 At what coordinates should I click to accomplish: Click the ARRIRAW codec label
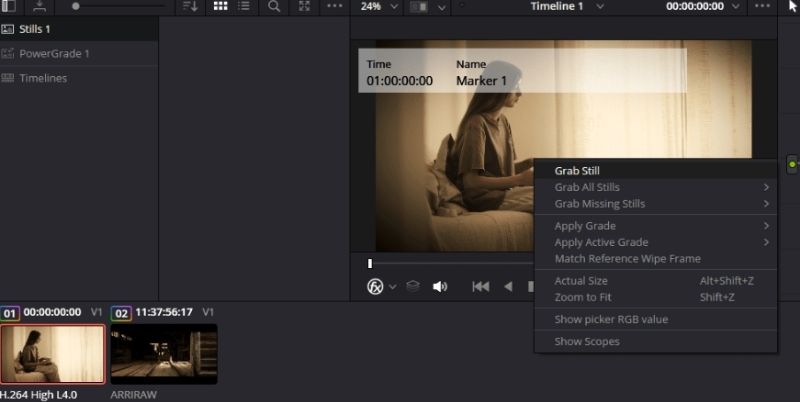click(134, 395)
